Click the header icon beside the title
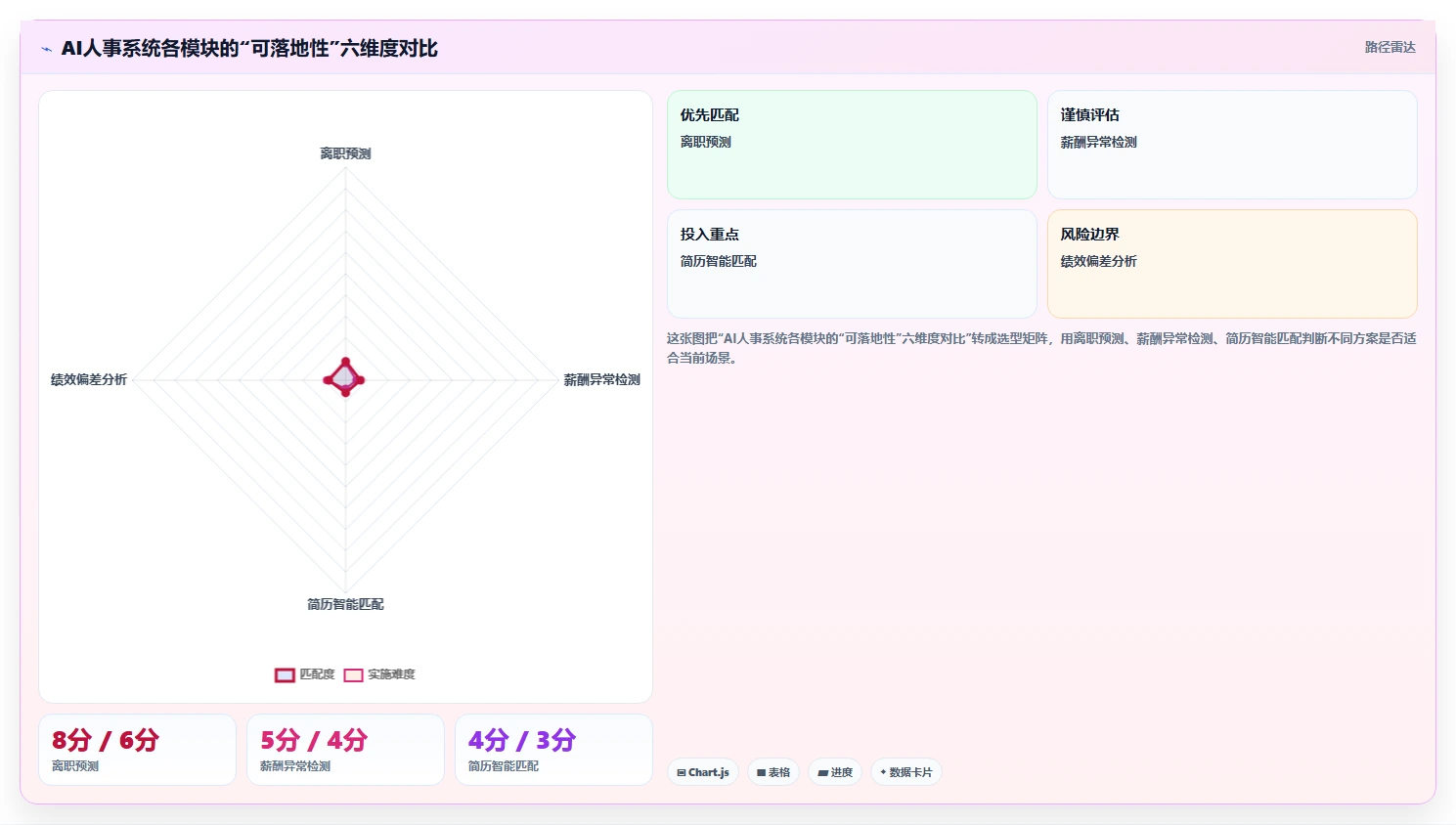The image size is (1456, 825). tap(46, 49)
